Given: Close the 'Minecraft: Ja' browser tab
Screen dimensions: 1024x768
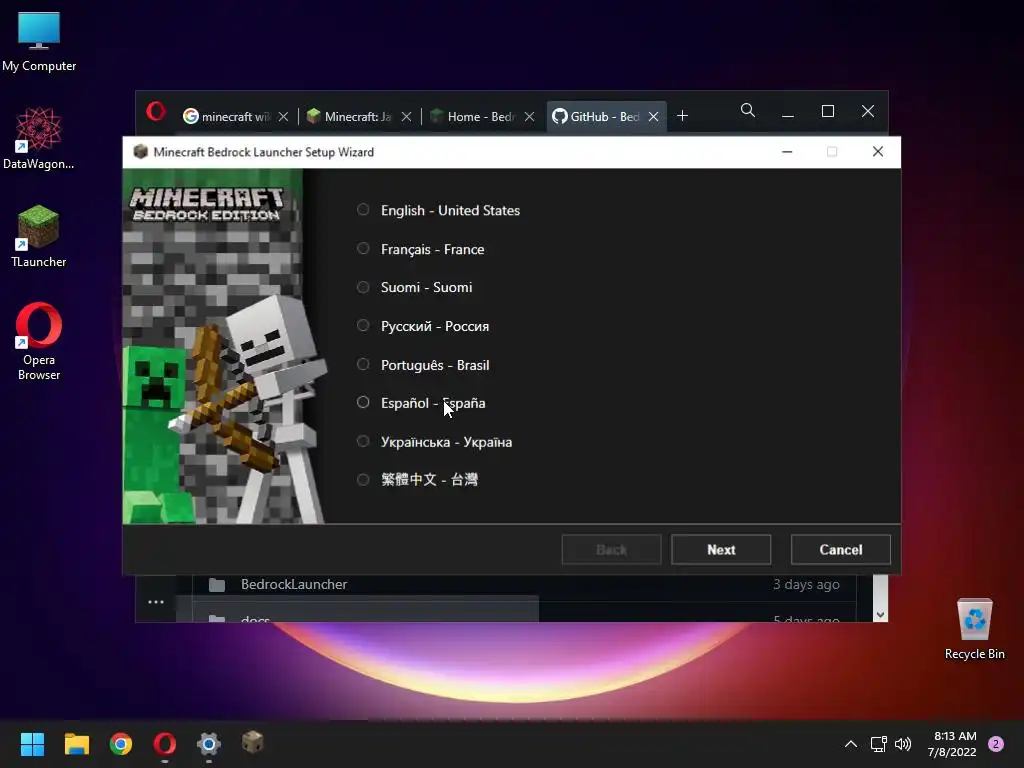Looking at the screenshot, I should coord(406,116).
